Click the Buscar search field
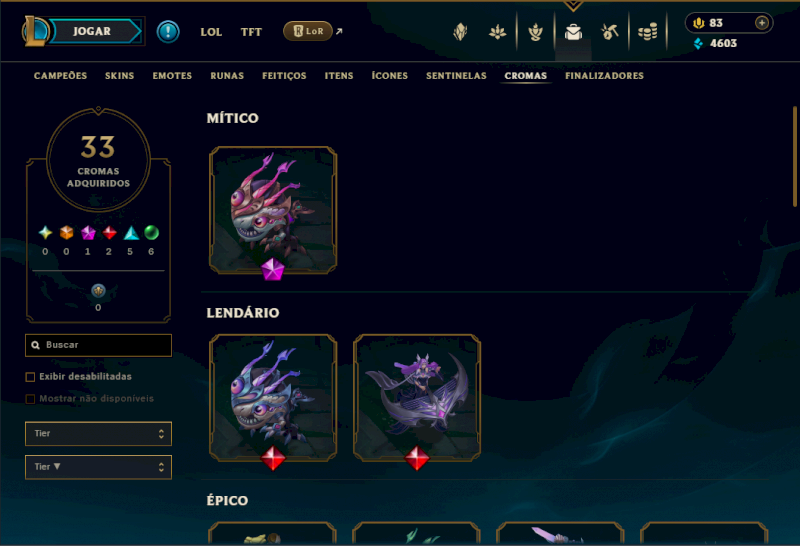Image resolution: width=800 pixels, height=546 pixels. point(98,345)
